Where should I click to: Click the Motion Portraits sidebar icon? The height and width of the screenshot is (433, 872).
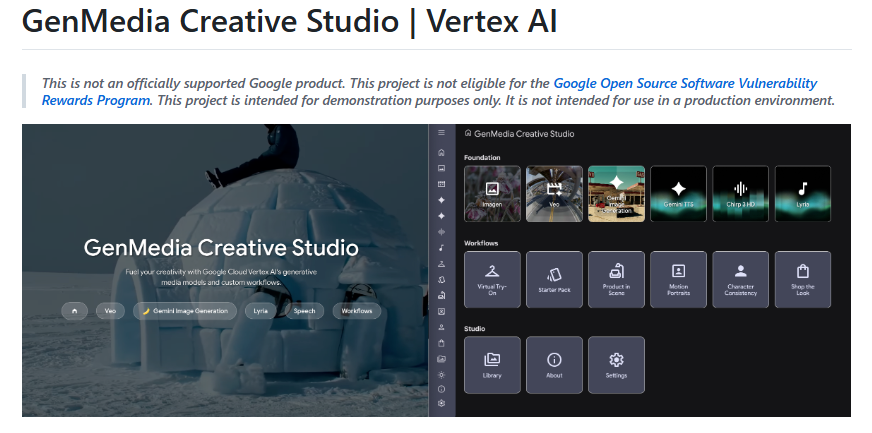point(441,311)
